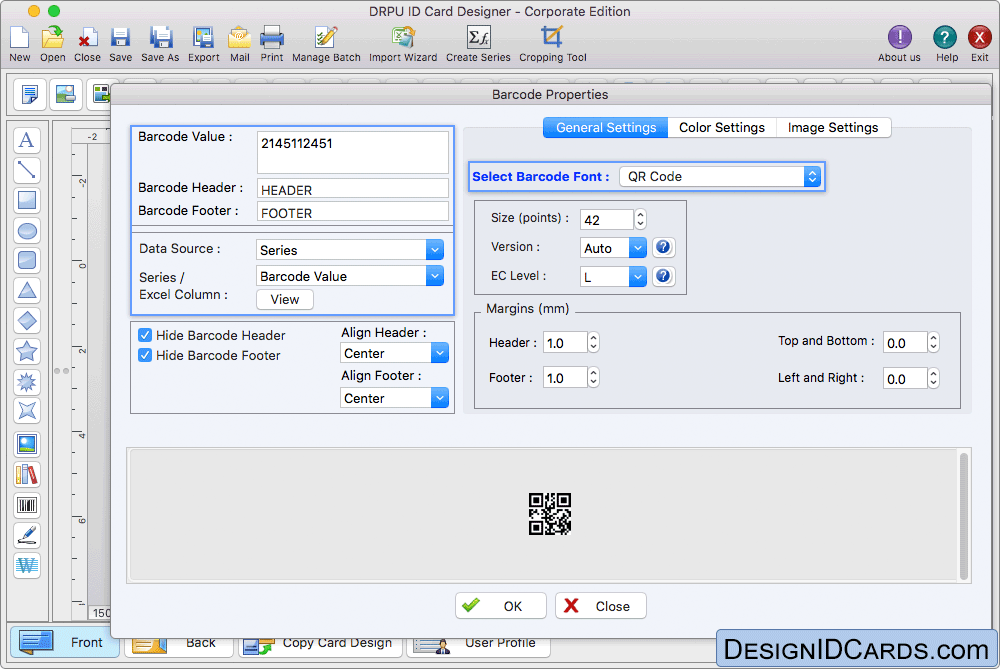Toggle the Hide Barcode Footer checkbox
1000x669 pixels.
click(145, 356)
